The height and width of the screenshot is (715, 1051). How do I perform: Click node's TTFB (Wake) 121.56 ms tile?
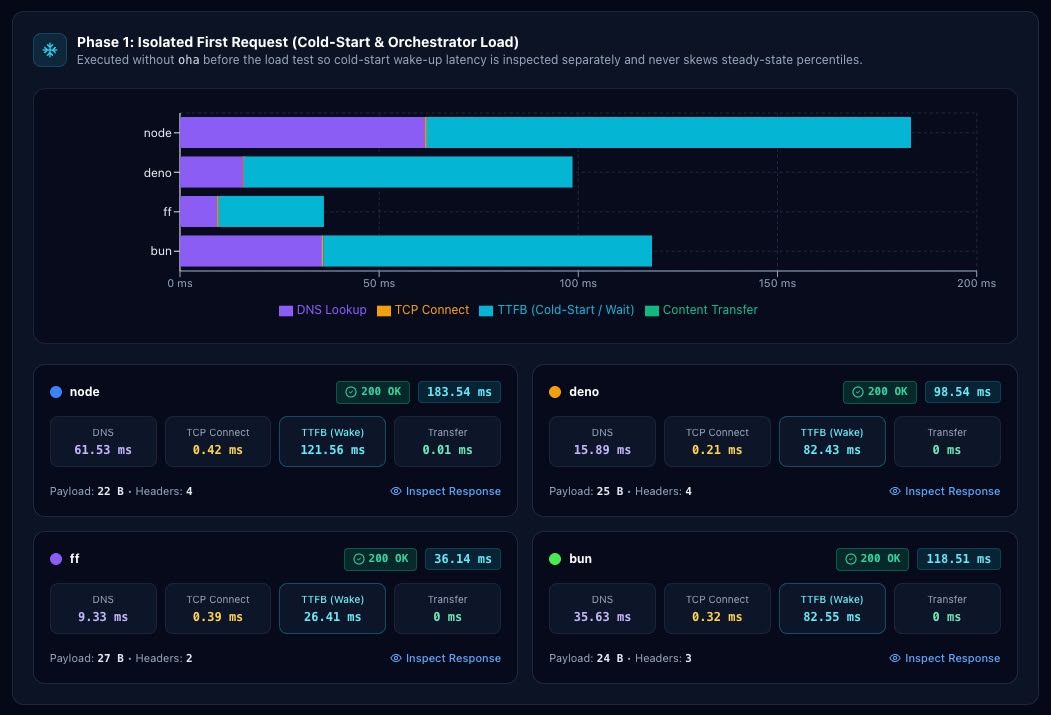click(332, 442)
